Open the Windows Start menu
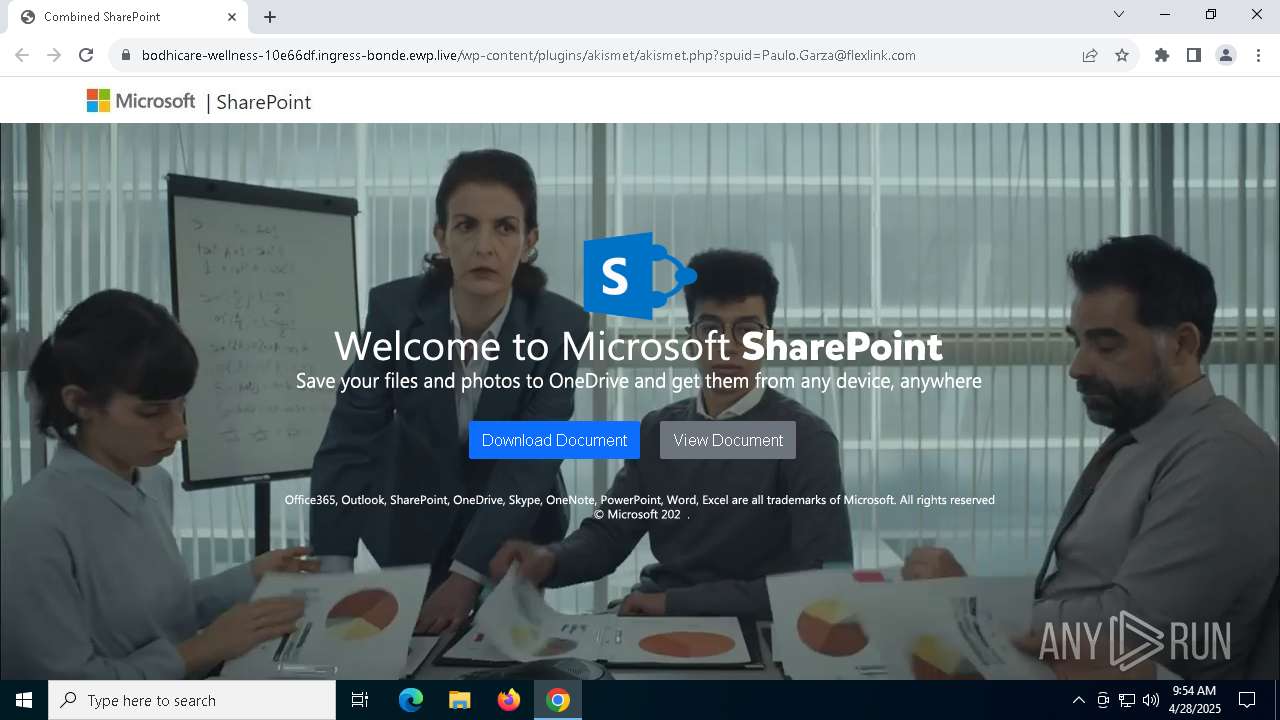The width and height of the screenshot is (1280, 720). pos(24,700)
